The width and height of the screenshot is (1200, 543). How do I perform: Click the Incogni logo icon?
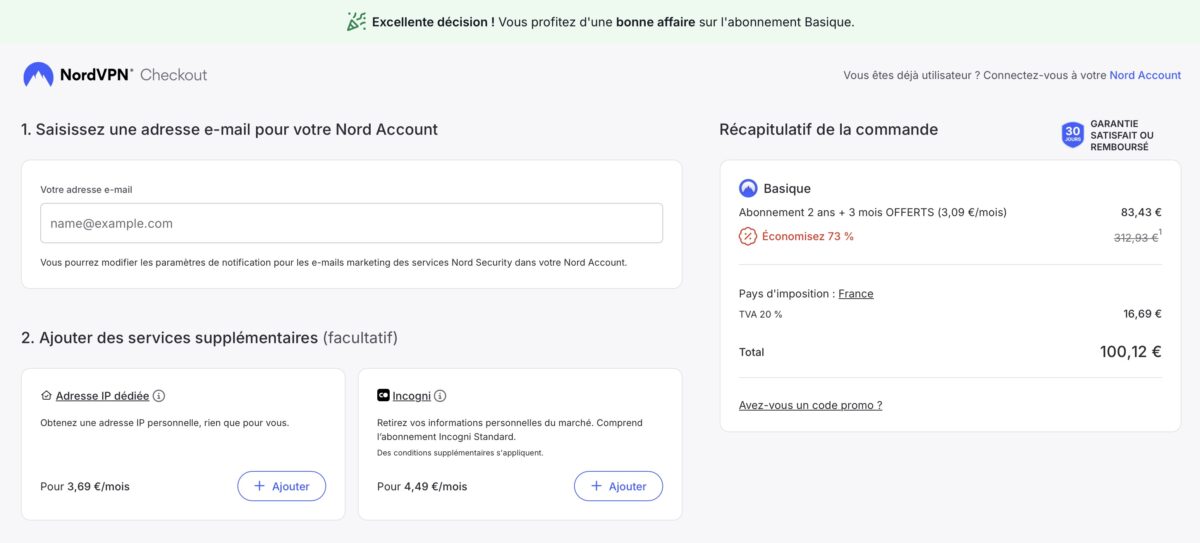(383, 396)
